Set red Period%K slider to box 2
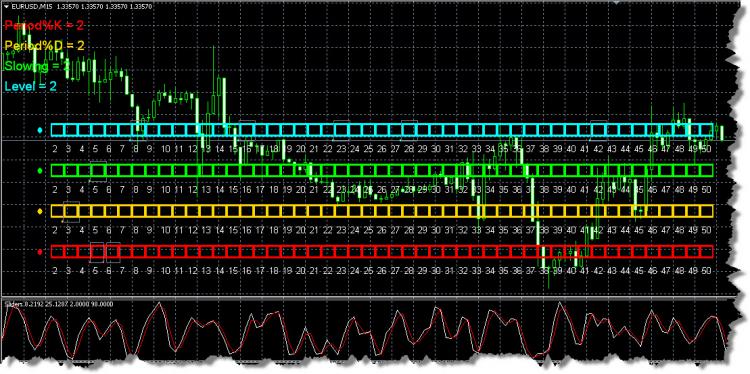Screen dimensions: 750x374 coord(57,252)
